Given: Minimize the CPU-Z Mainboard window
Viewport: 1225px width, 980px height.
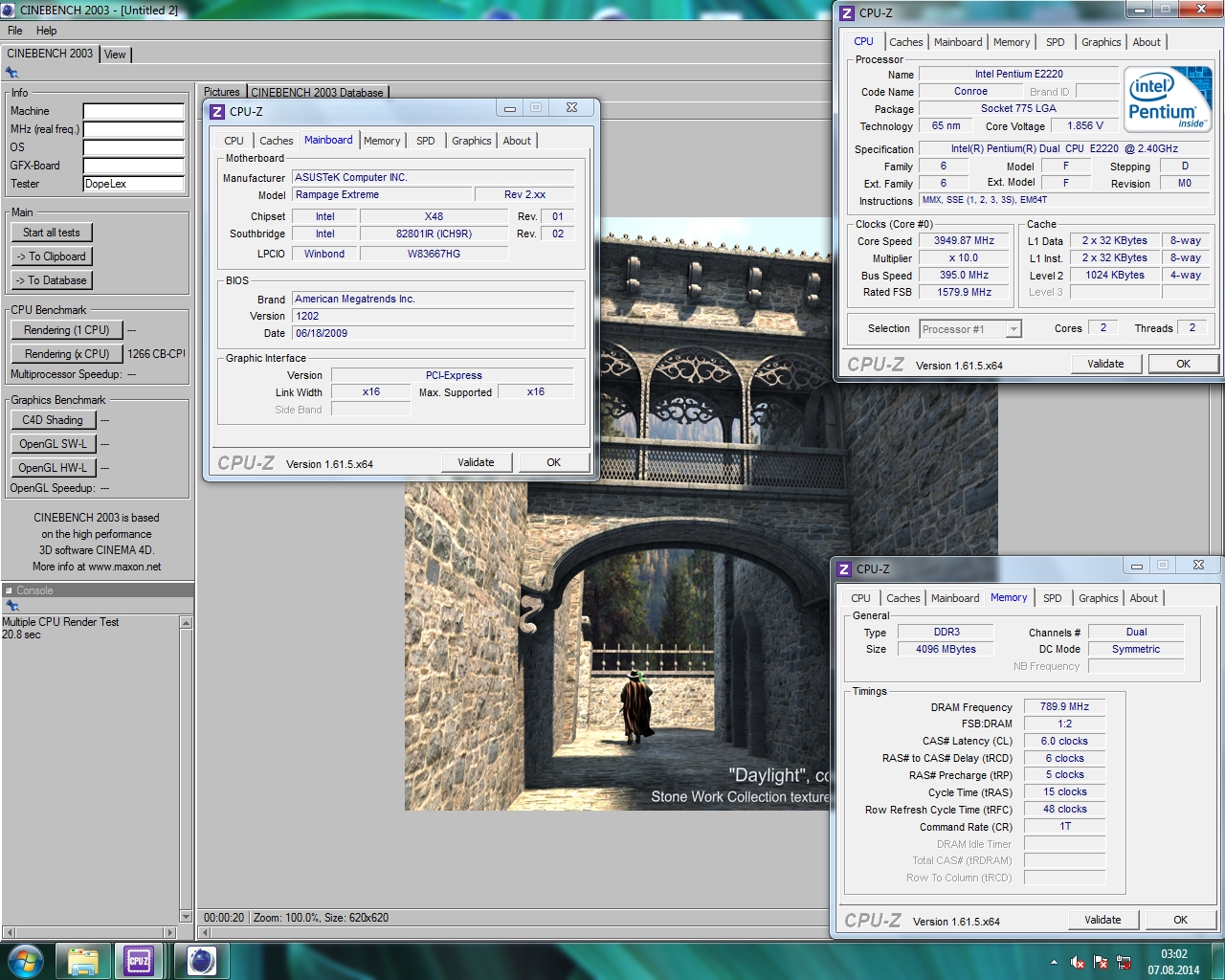Looking at the screenshot, I should (510, 109).
